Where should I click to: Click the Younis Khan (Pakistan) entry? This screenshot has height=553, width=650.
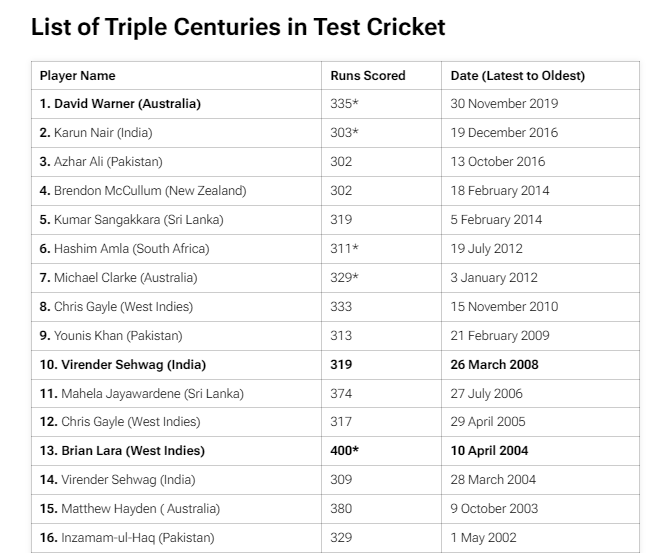tap(111, 336)
